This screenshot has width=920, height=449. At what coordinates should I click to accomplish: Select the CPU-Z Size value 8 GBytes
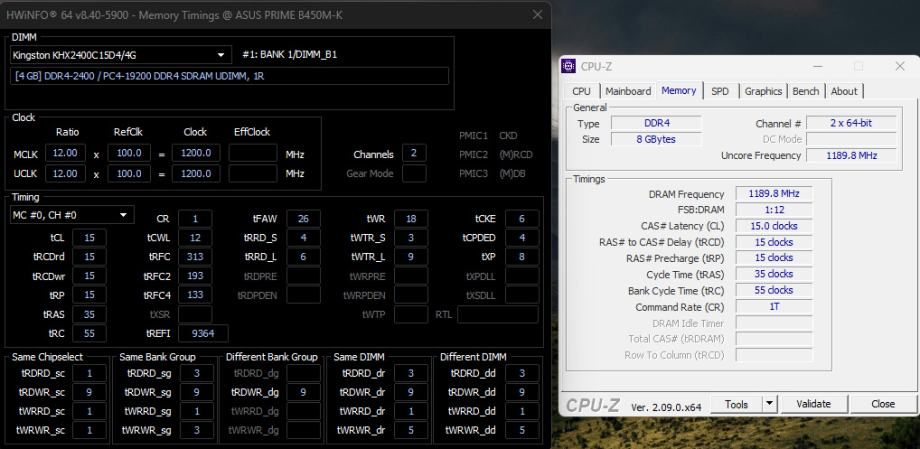(x=656, y=139)
